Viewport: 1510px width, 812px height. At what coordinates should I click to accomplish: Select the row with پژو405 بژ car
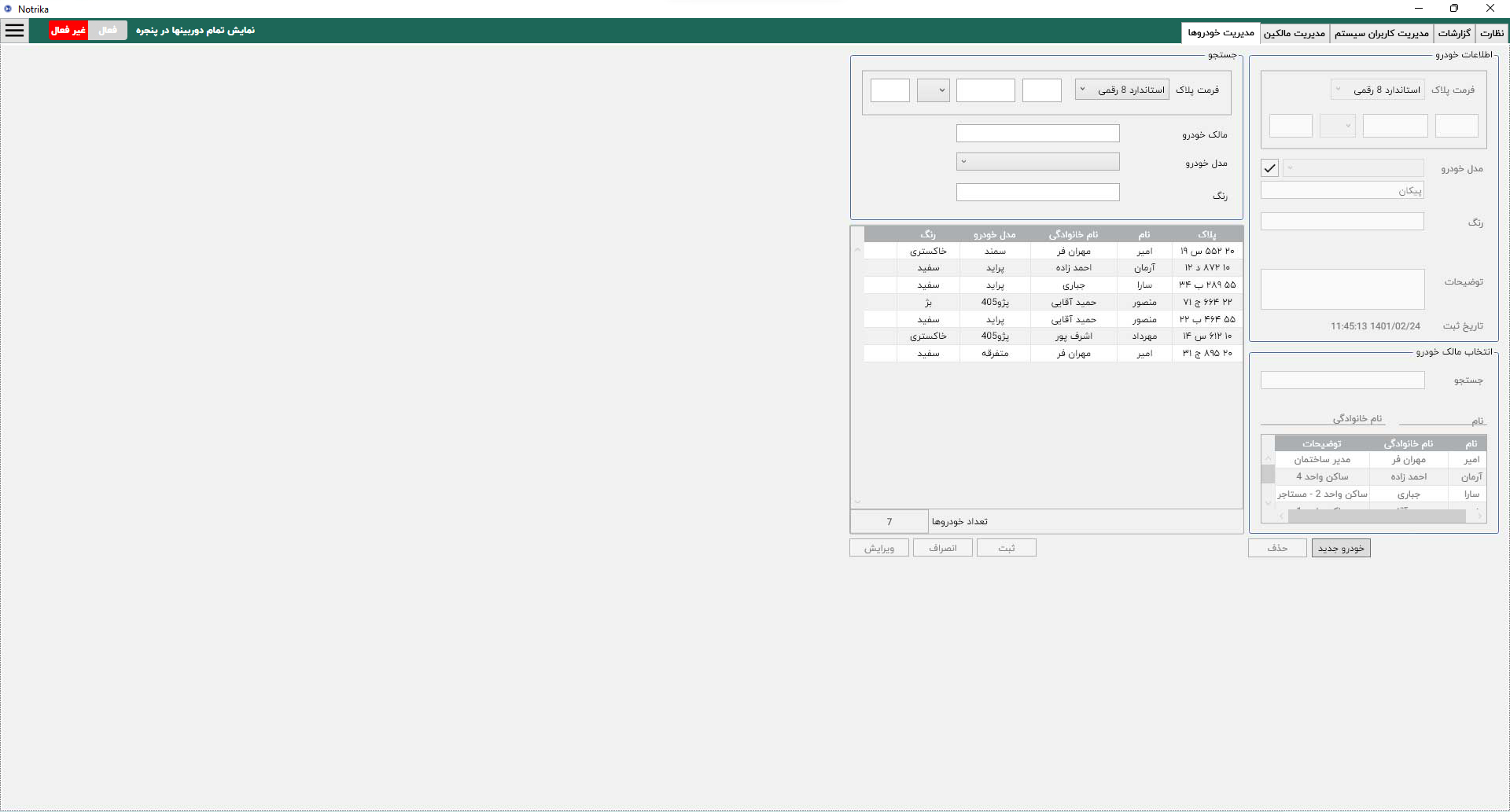[x=1053, y=302]
